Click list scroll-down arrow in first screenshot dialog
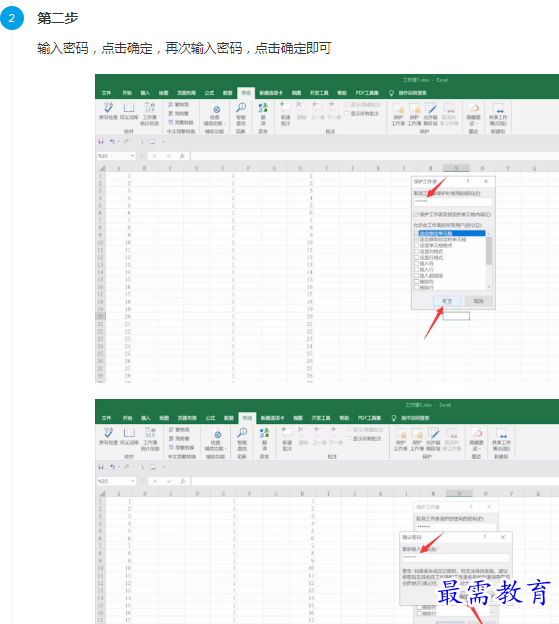Image resolution: width=559 pixels, height=624 pixels. [489, 287]
